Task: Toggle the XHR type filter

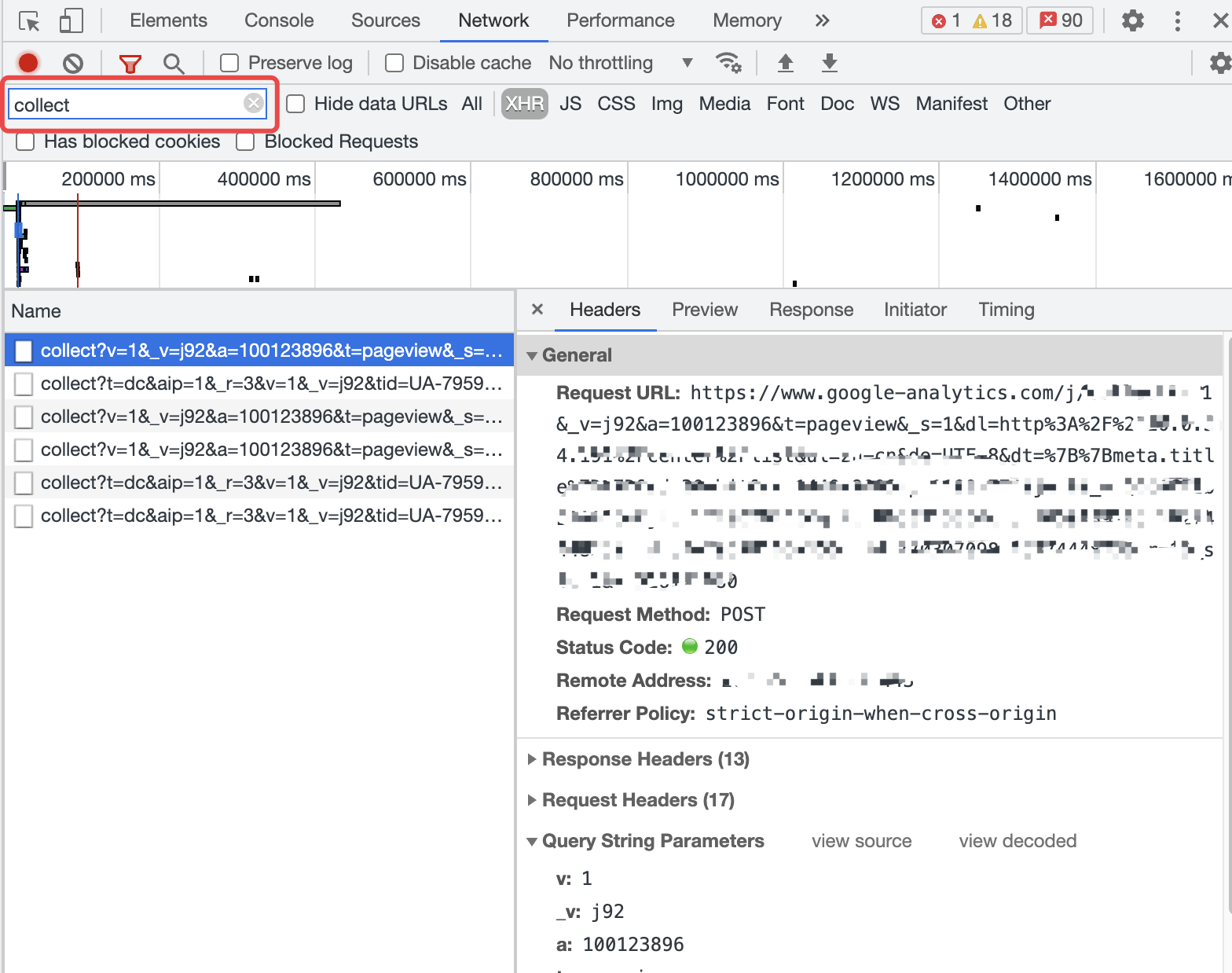Action: (525, 104)
